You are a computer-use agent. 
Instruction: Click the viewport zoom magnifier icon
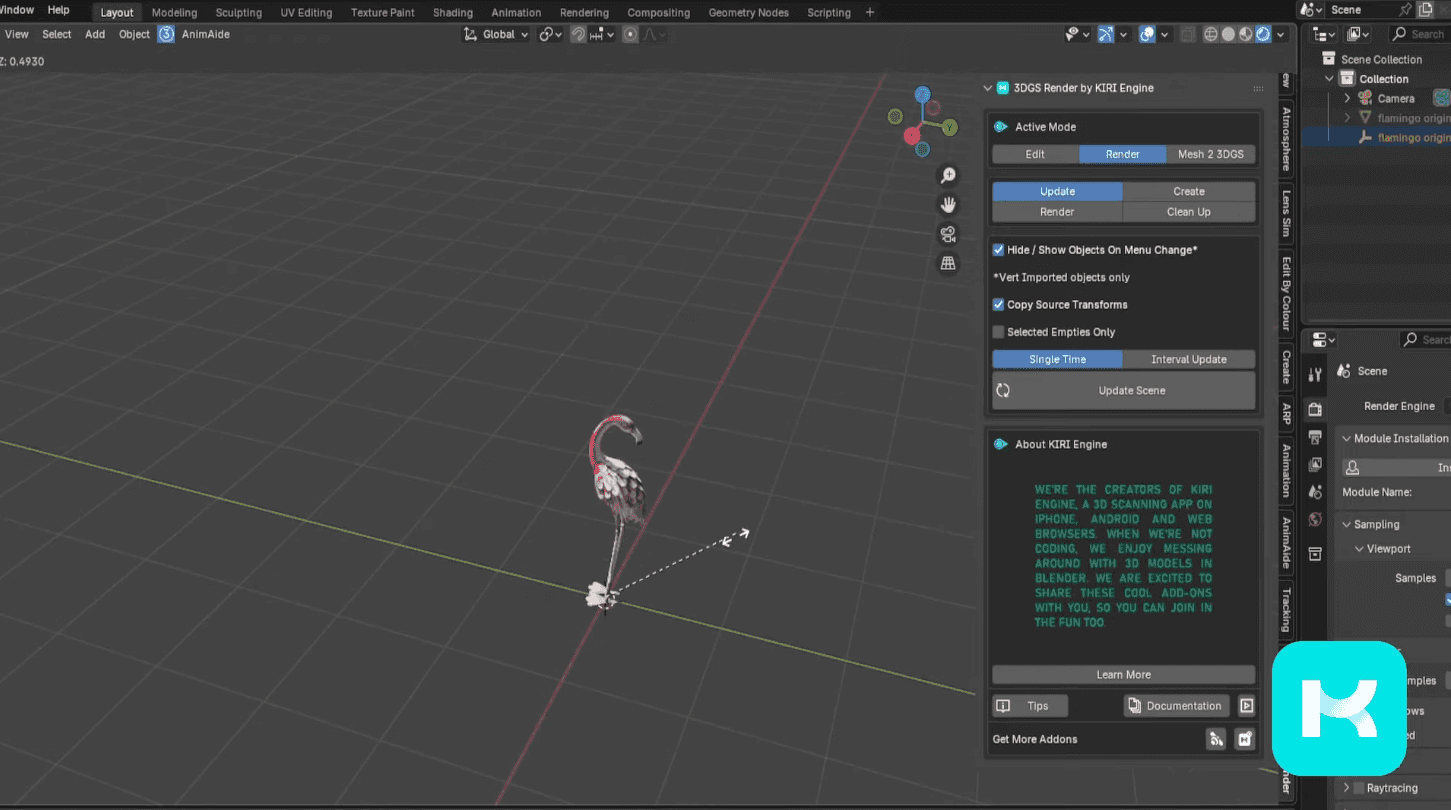point(947,176)
